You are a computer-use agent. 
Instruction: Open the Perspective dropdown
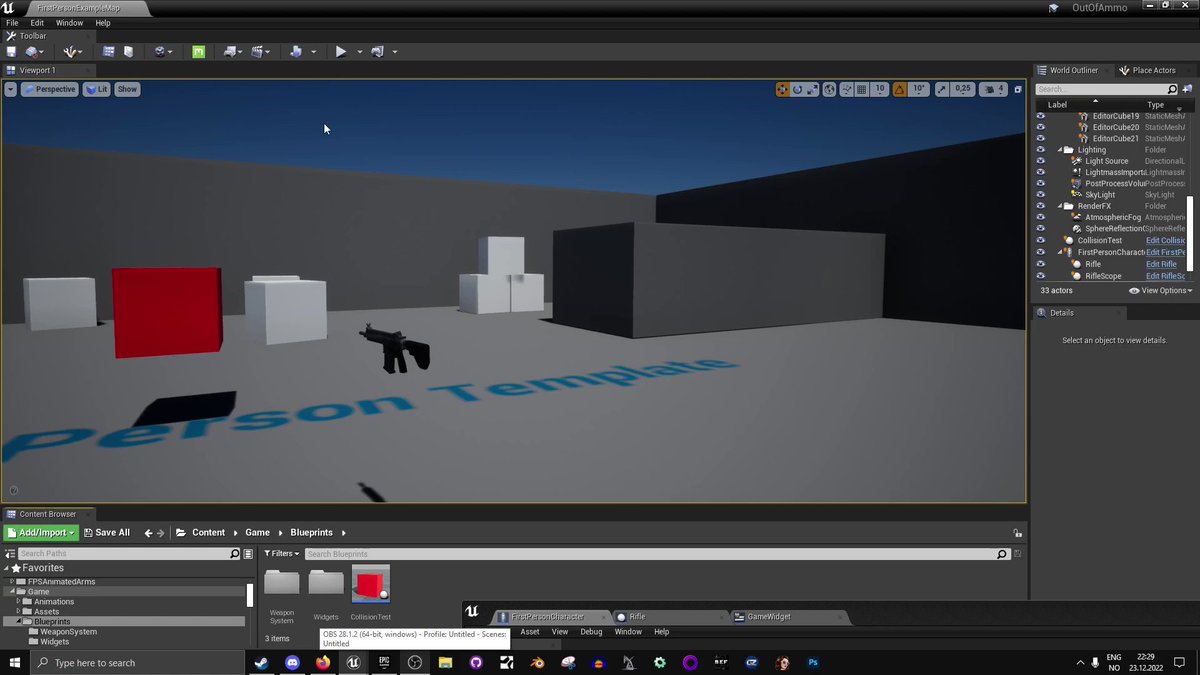(x=49, y=89)
